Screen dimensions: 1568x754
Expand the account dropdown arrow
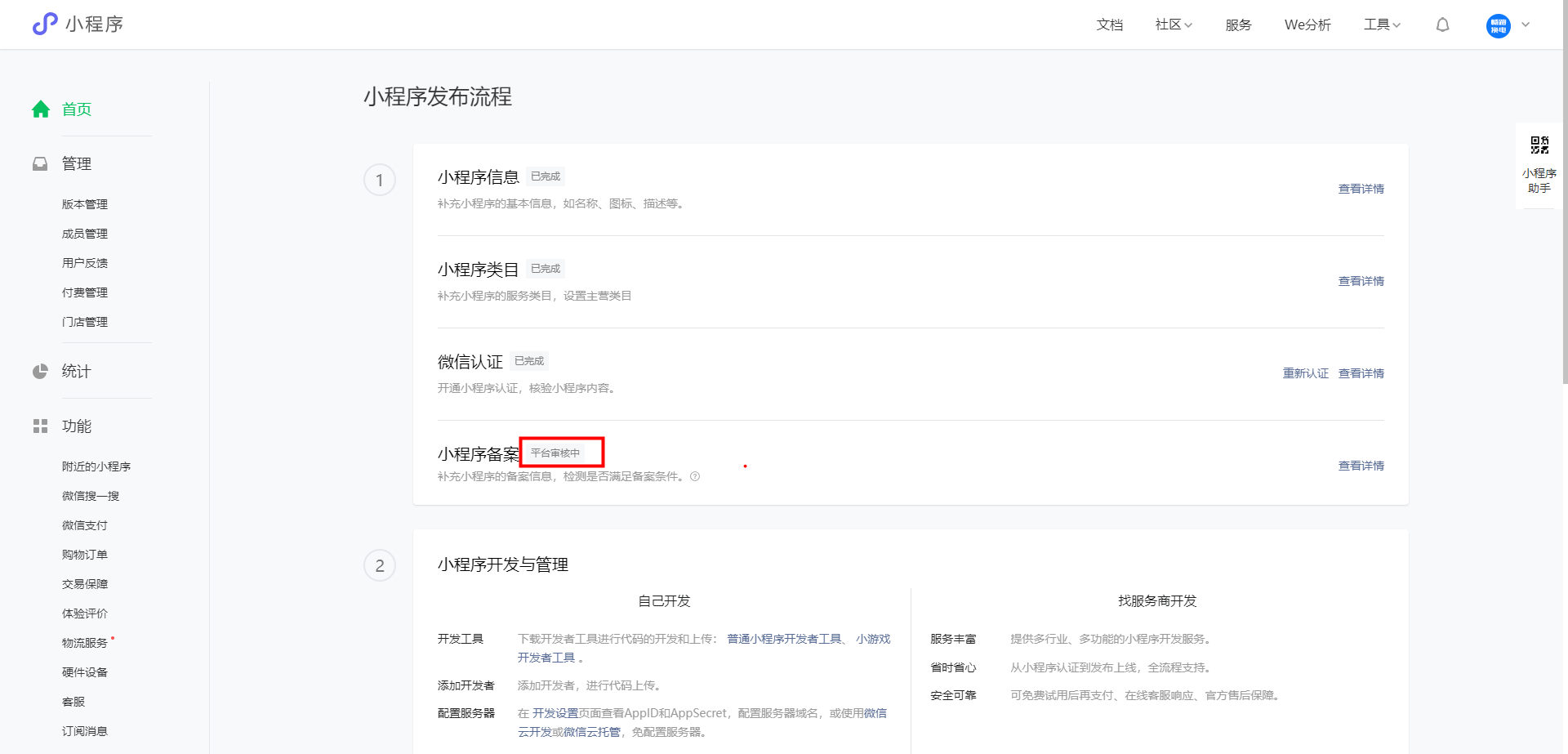(1526, 25)
